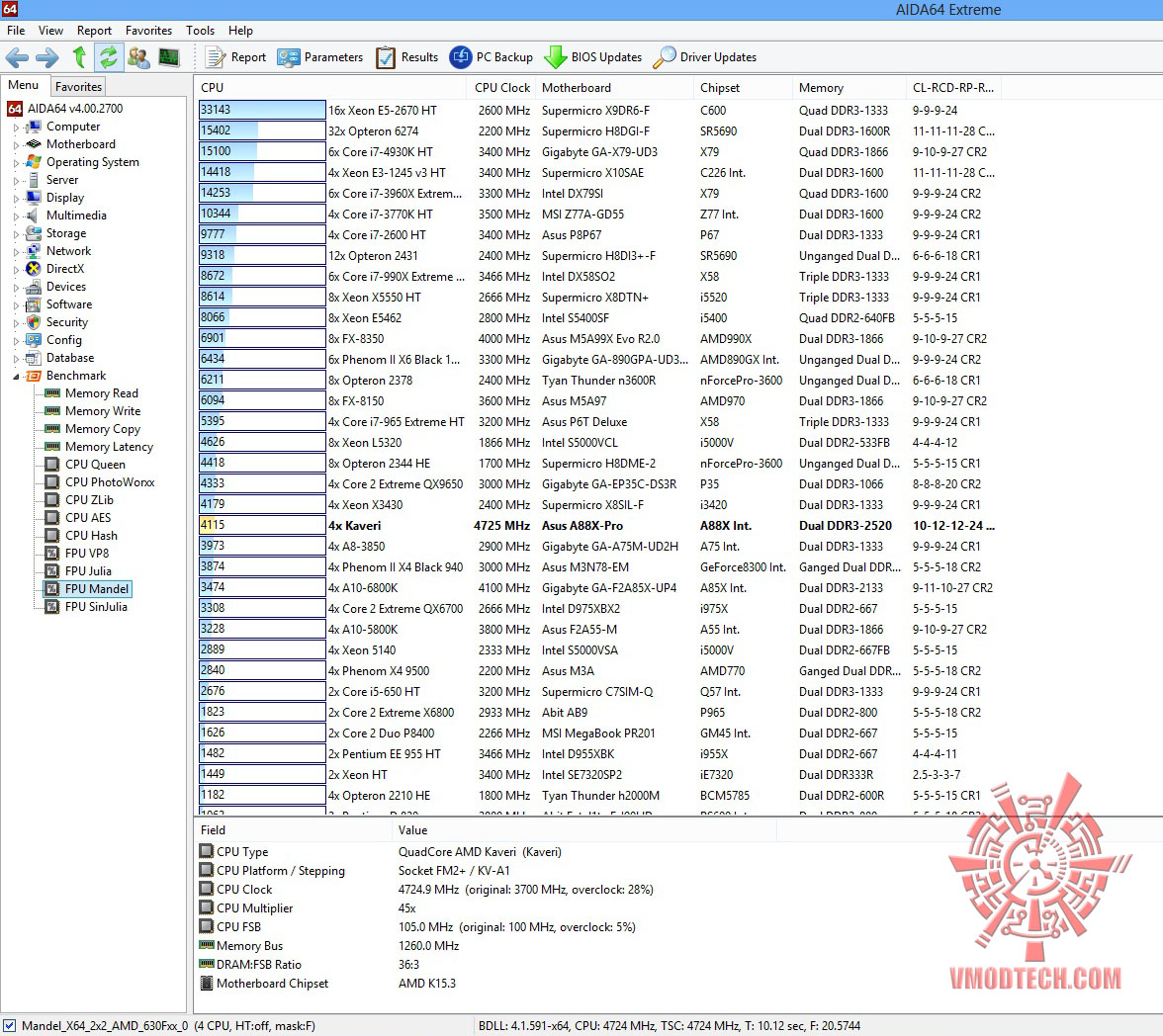Viewport: 1163px width, 1036px height.
Task: Open the Report wizard icon
Action: click(x=216, y=57)
